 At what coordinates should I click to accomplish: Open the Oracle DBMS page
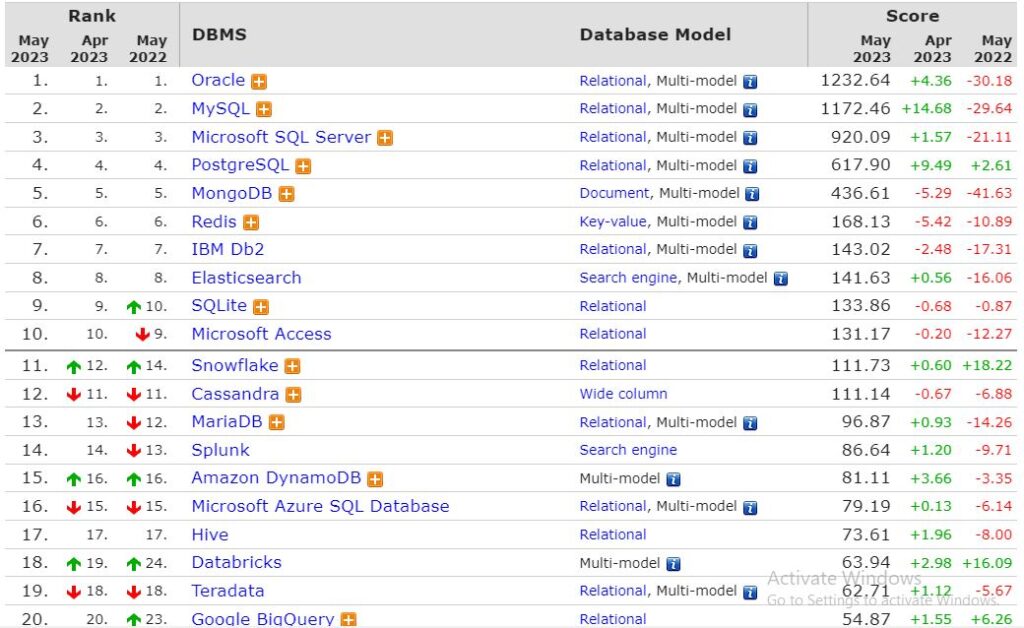[x=217, y=81]
